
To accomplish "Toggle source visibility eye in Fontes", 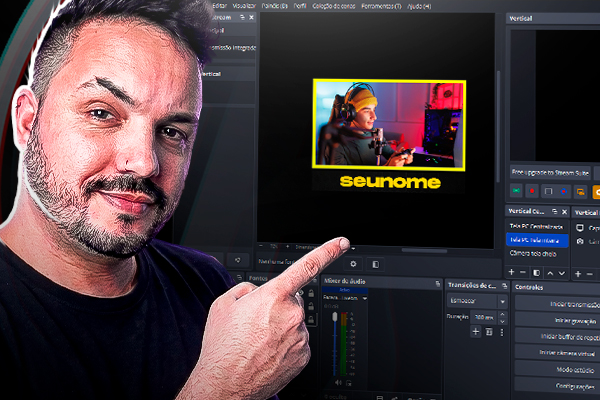I will point(301,294).
